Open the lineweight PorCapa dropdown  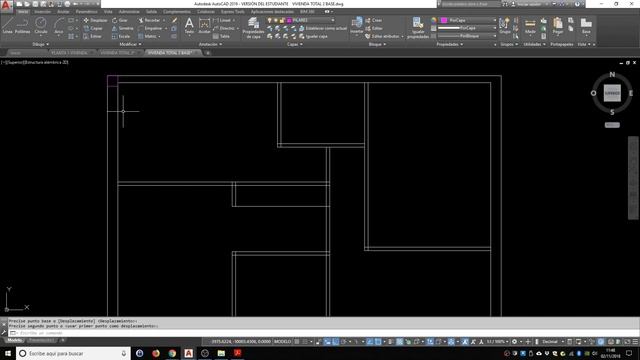coord(468,28)
